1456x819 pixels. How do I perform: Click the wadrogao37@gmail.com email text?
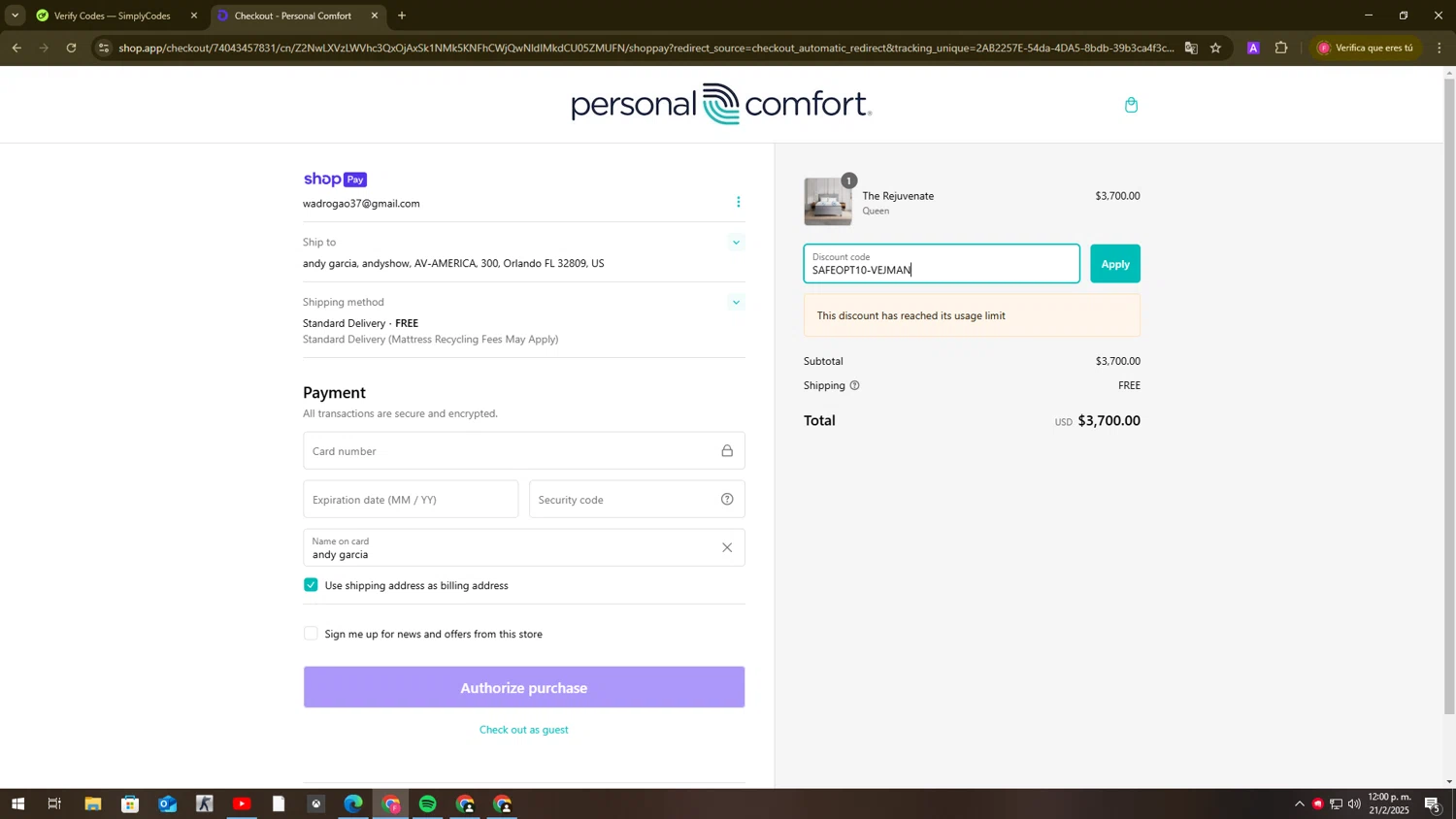point(361,204)
